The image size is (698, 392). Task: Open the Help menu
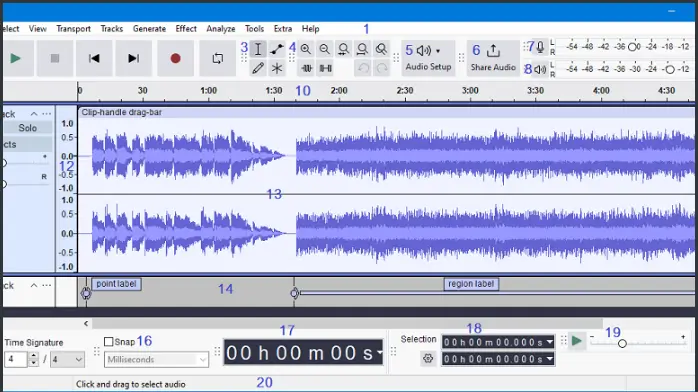pyautogui.click(x=310, y=29)
